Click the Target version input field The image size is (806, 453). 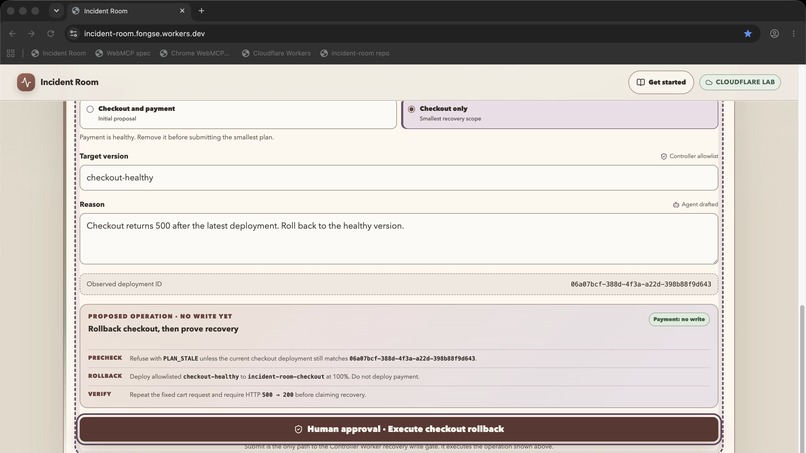pos(398,178)
